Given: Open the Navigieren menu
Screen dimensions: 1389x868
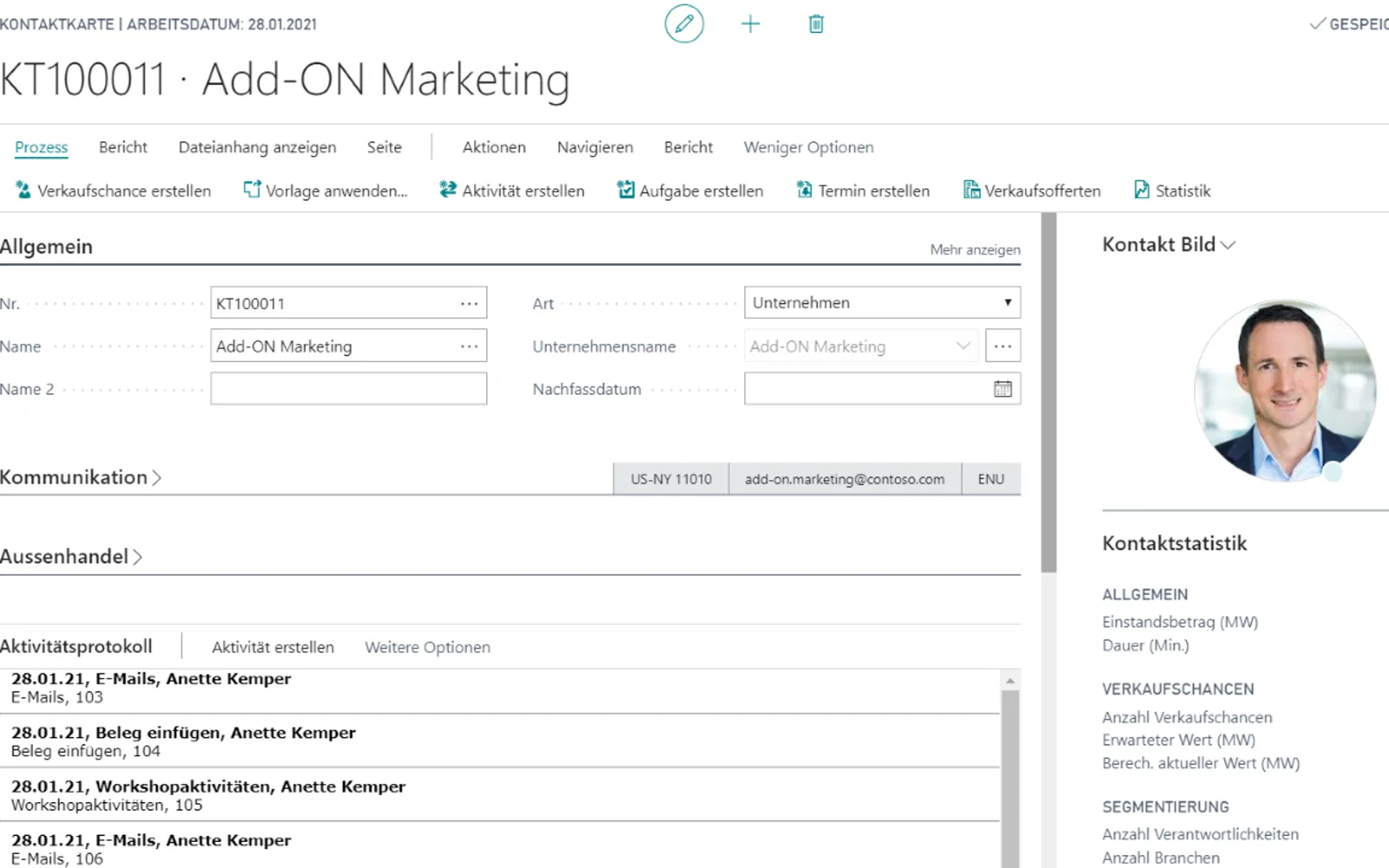Looking at the screenshot, I should 595,147.
